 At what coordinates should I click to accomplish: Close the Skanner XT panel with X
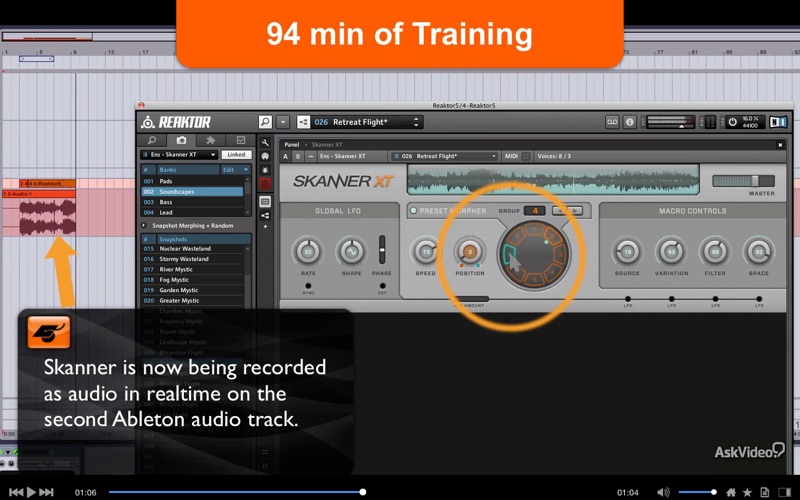(x=780, y=145)
